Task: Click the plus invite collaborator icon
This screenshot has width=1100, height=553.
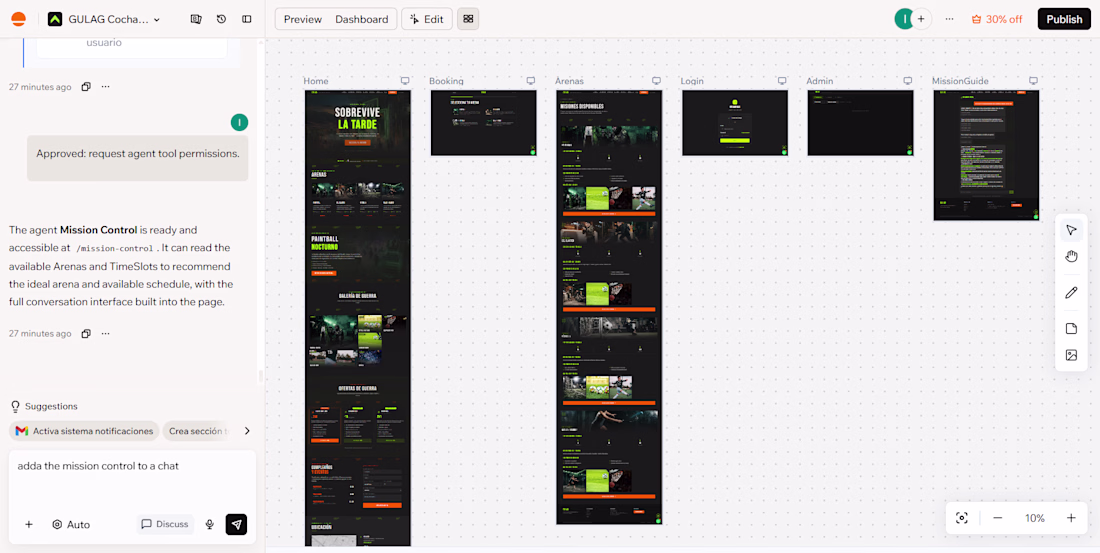Action: (921, 20)
